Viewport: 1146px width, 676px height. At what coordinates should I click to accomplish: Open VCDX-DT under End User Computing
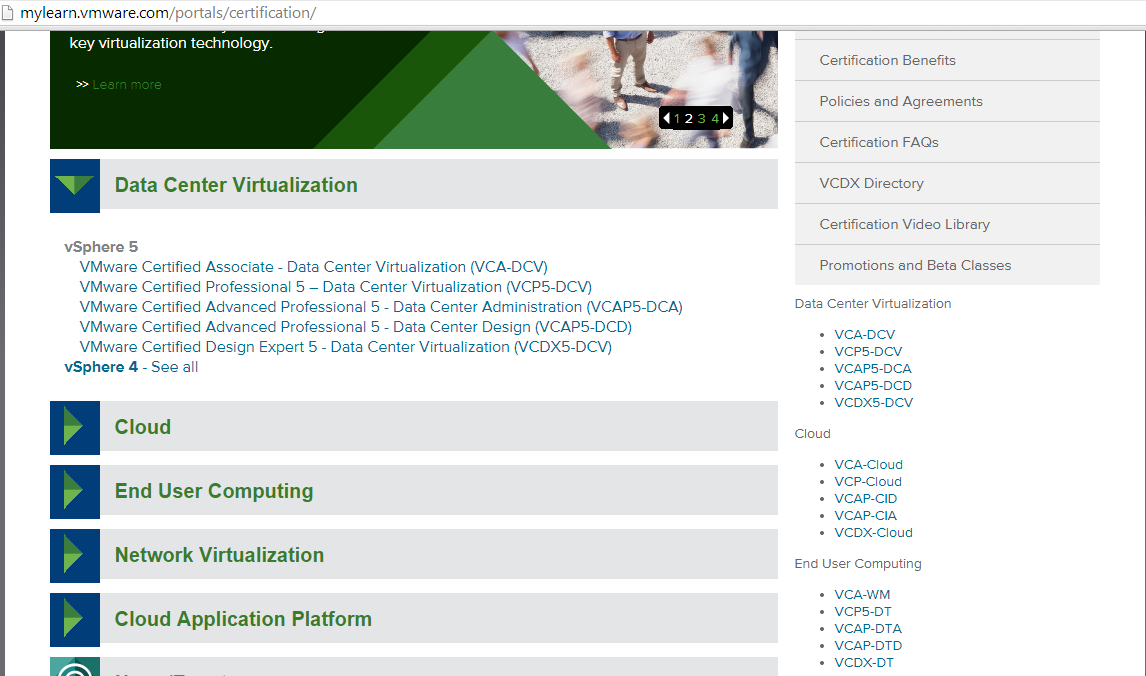tap(864, 662)
